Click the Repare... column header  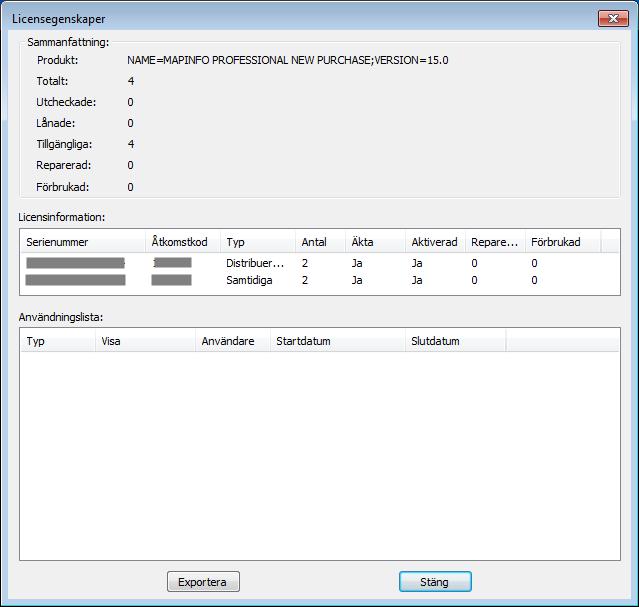click(495, 242)
